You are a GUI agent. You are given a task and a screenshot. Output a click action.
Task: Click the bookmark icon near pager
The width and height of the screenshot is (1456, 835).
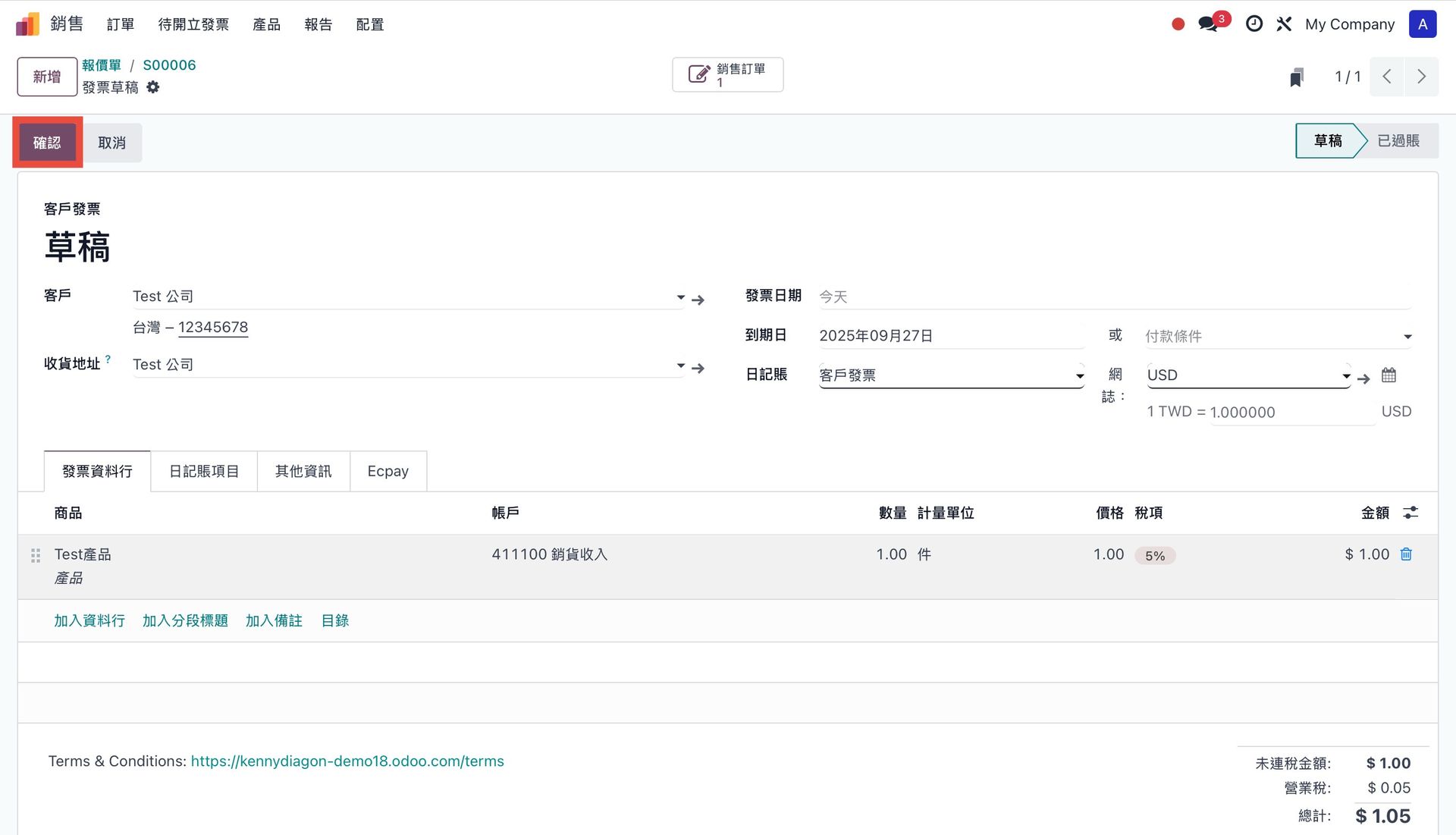click(1297, 77)
